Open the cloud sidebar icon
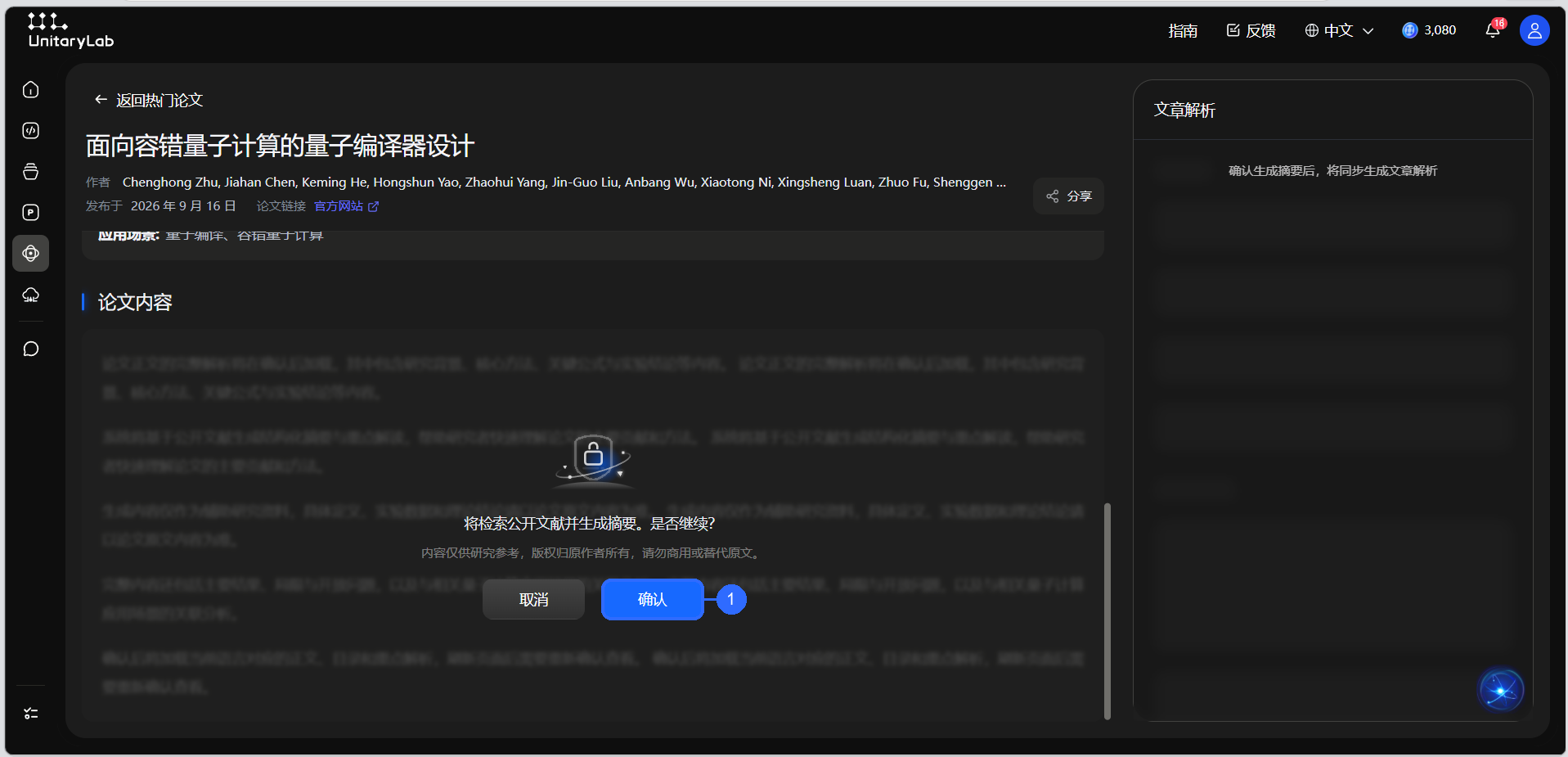 (31, 295)
